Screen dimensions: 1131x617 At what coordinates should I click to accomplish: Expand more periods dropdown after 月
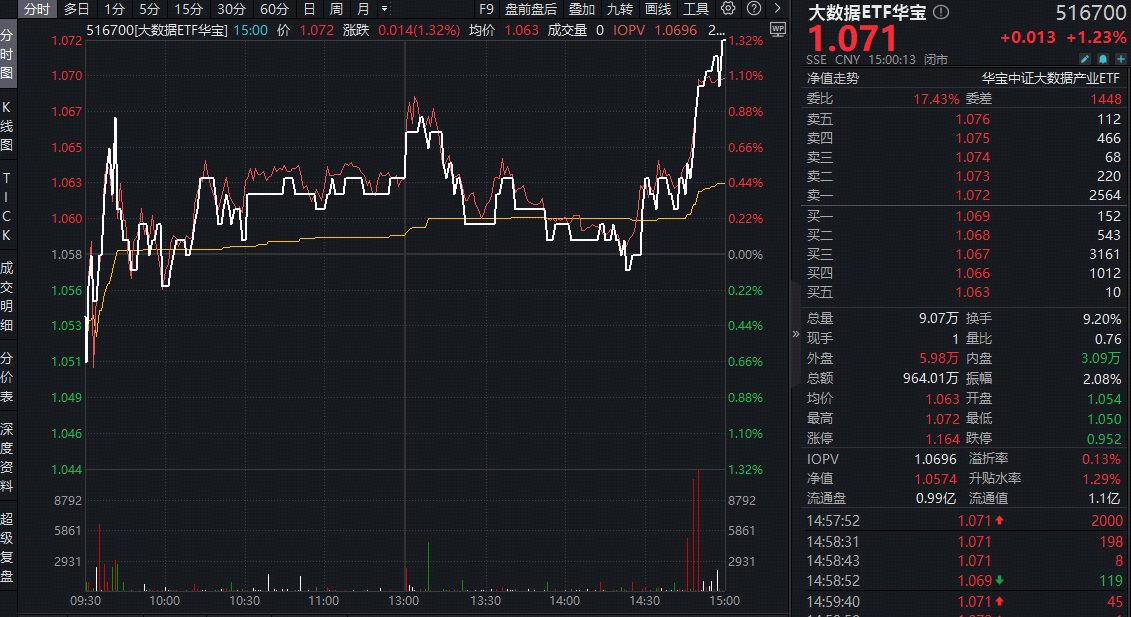click(x=385, y=9)
